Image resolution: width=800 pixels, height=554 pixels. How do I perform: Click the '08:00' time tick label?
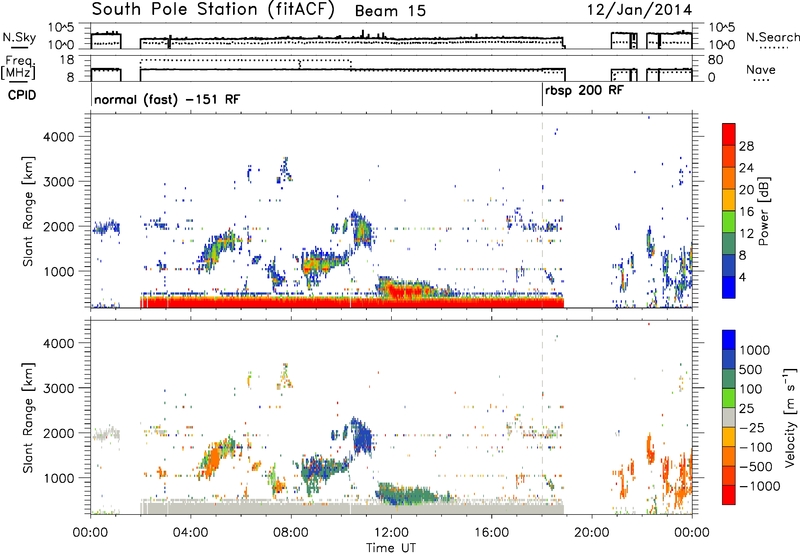click(291, 533)
